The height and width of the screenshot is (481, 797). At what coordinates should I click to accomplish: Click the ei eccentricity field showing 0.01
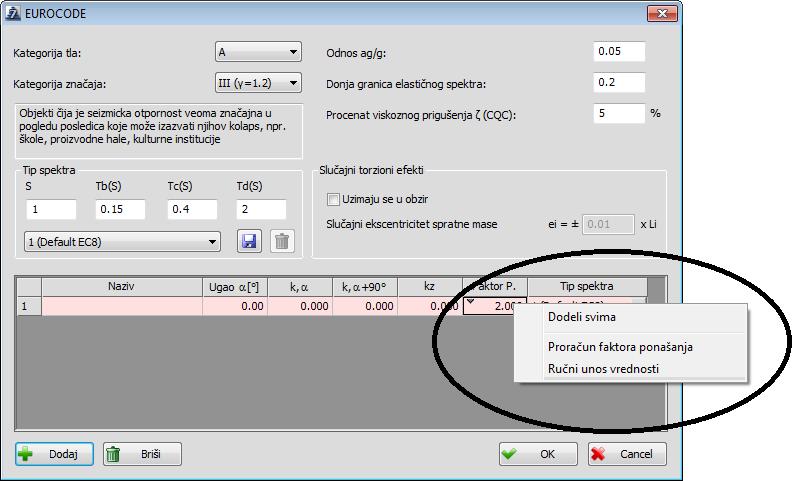[608, 224]
